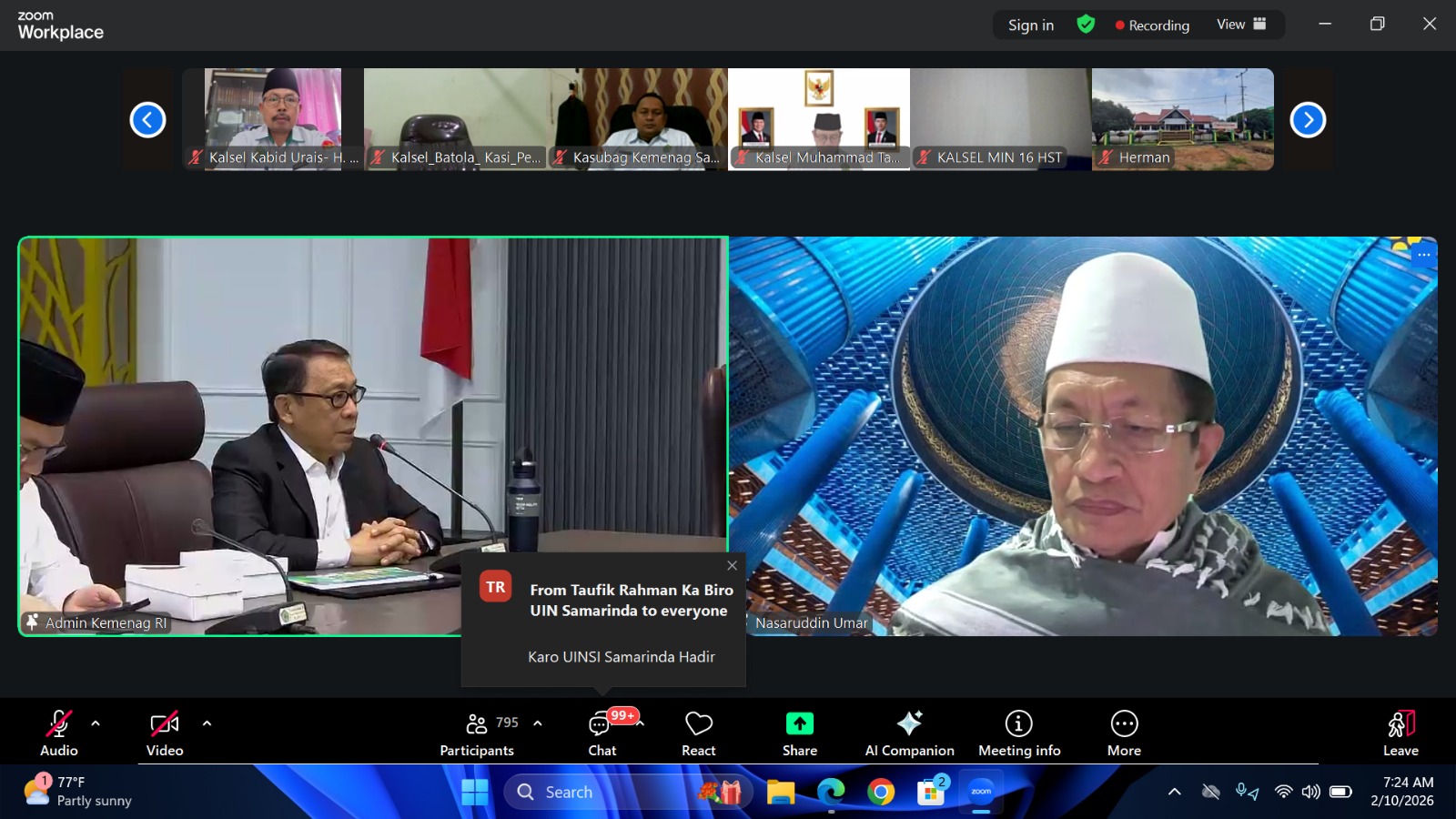Open the Participants list

coord(477,733)
